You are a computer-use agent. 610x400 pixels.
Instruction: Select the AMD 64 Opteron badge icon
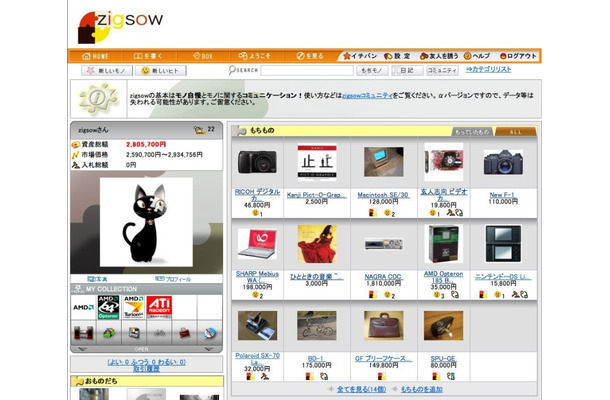108,307
